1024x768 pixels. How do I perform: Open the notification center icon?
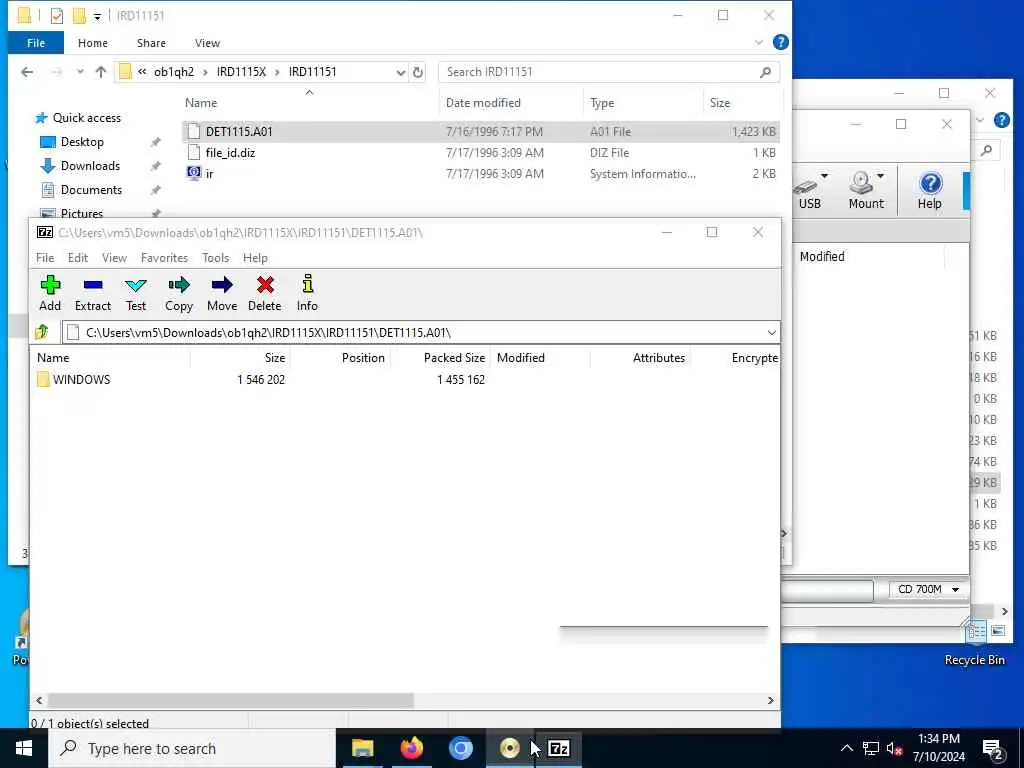[x=992, y=748]
